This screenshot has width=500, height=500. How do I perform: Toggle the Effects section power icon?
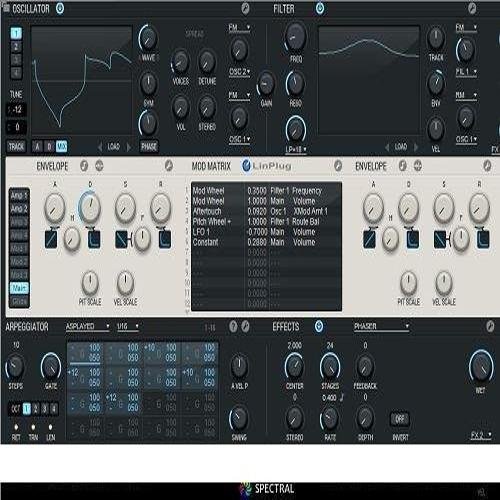pos(319,326)
